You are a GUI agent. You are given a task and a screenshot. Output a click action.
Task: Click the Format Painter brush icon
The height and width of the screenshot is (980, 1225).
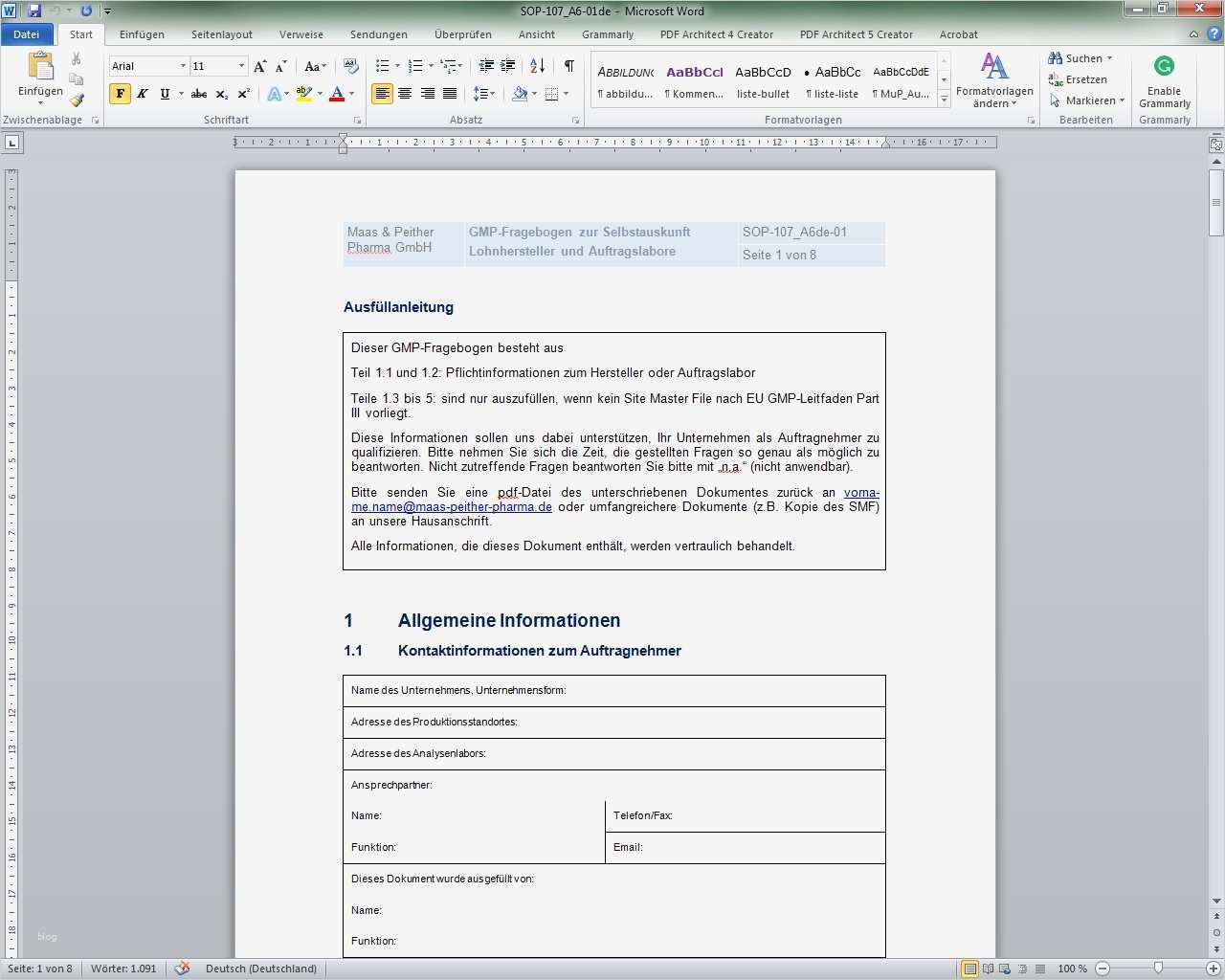[x=77, y=100]
